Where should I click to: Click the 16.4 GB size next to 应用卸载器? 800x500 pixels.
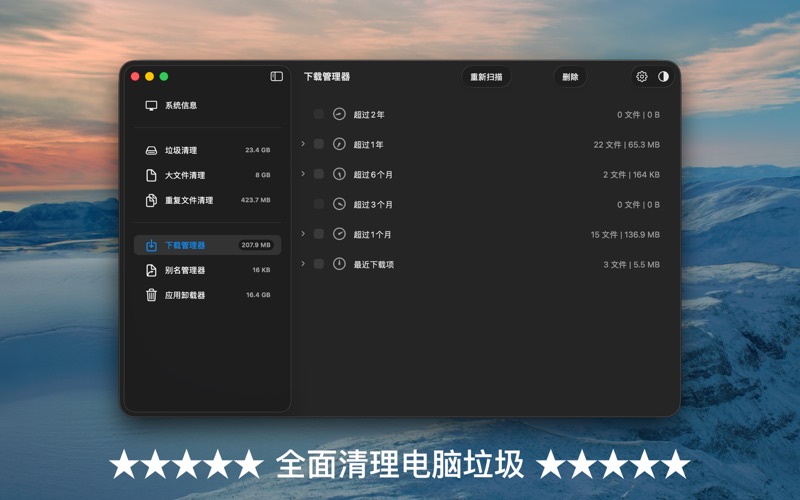(x=258, y=295)
